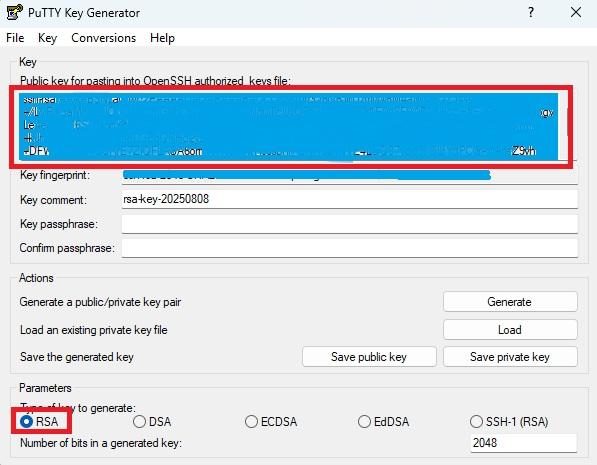This screenshot has height=465, width=597.
Task: Click 'Generate a public/private key pair' label
Action: pyautogui.click(x=100, y=302)
